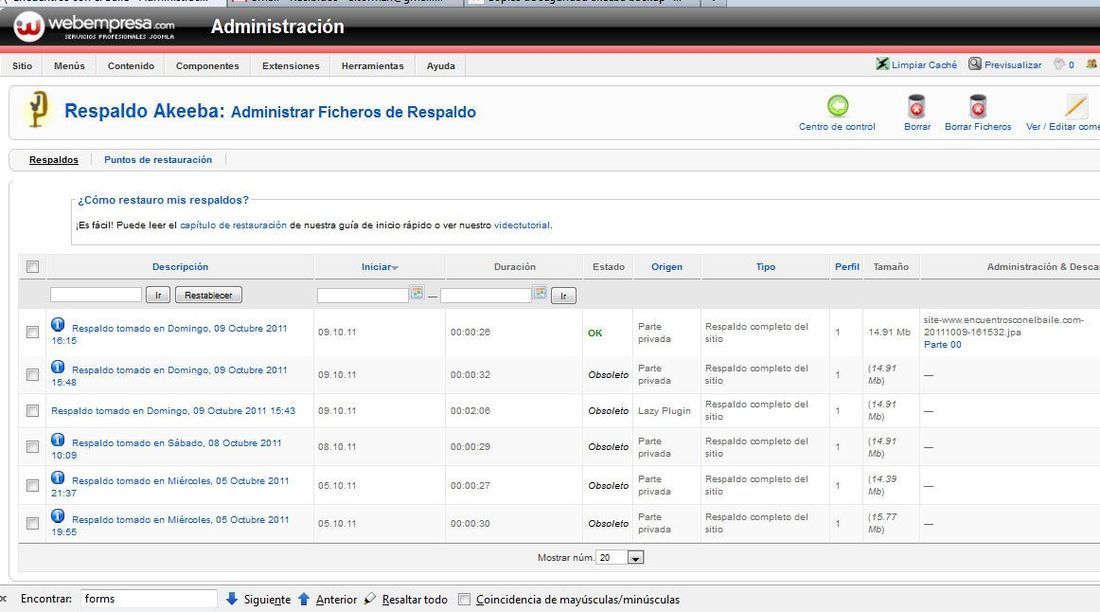
Task: Check the Lazy Plugin backup row 15:43
Action: 32,411
